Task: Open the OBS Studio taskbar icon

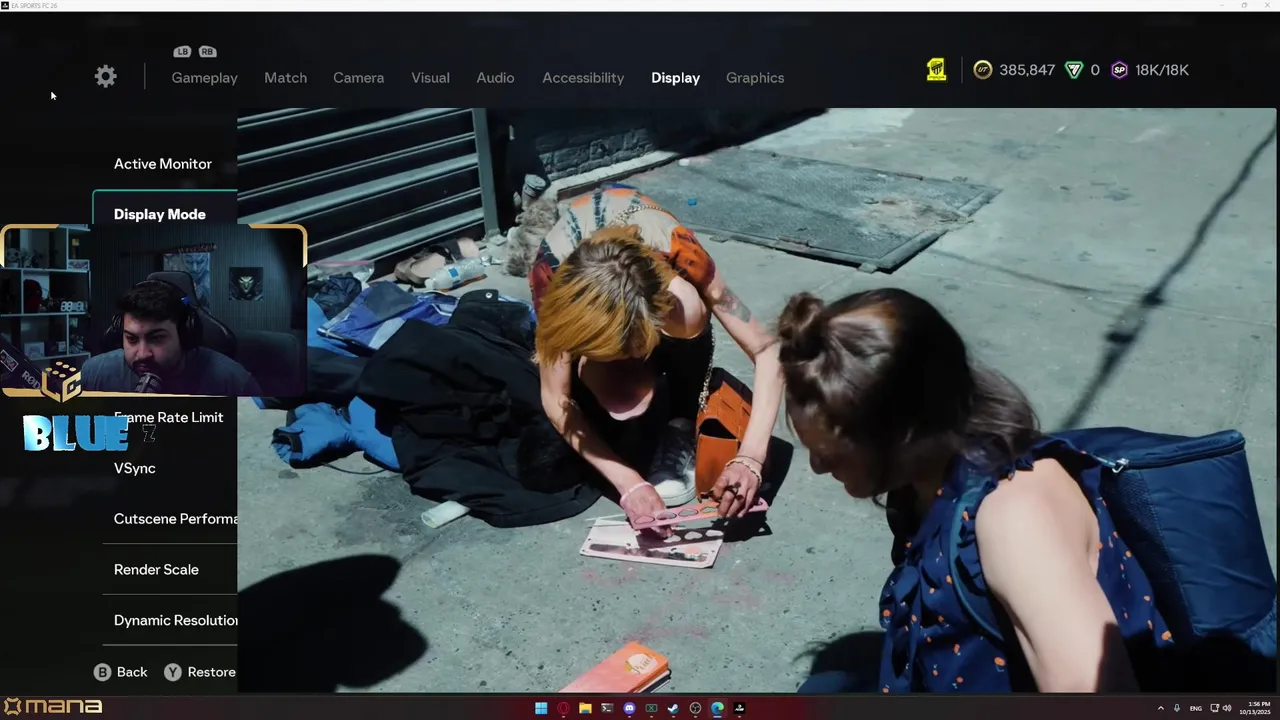Action: pyautogui.click(x=695, y=708)
